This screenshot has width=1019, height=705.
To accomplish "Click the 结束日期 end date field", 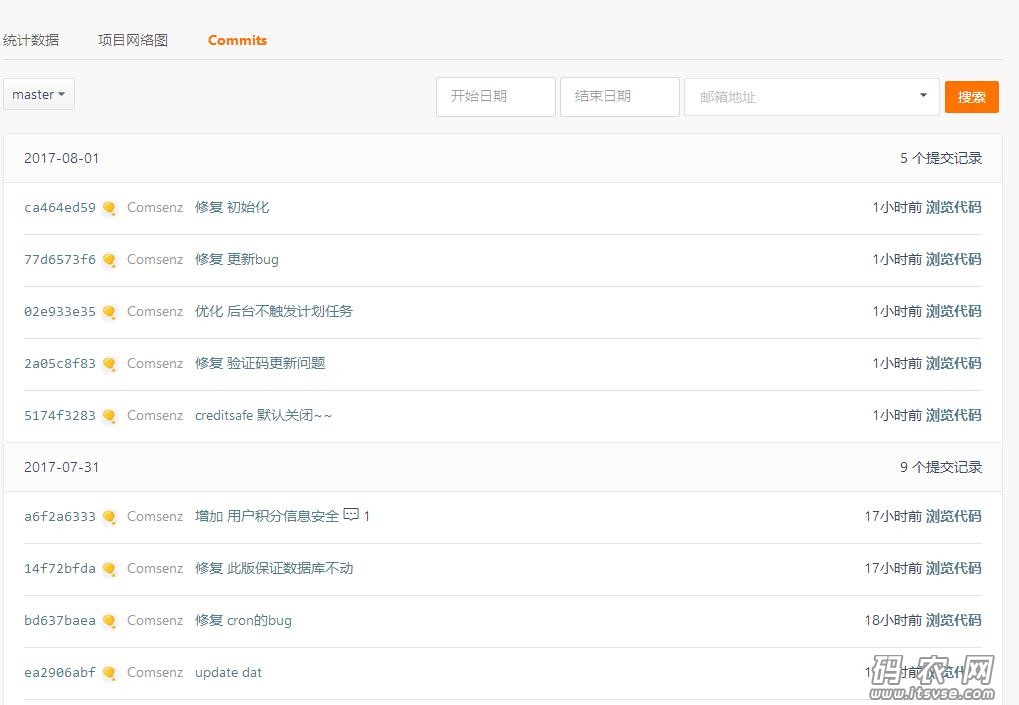I will point(620,97).
